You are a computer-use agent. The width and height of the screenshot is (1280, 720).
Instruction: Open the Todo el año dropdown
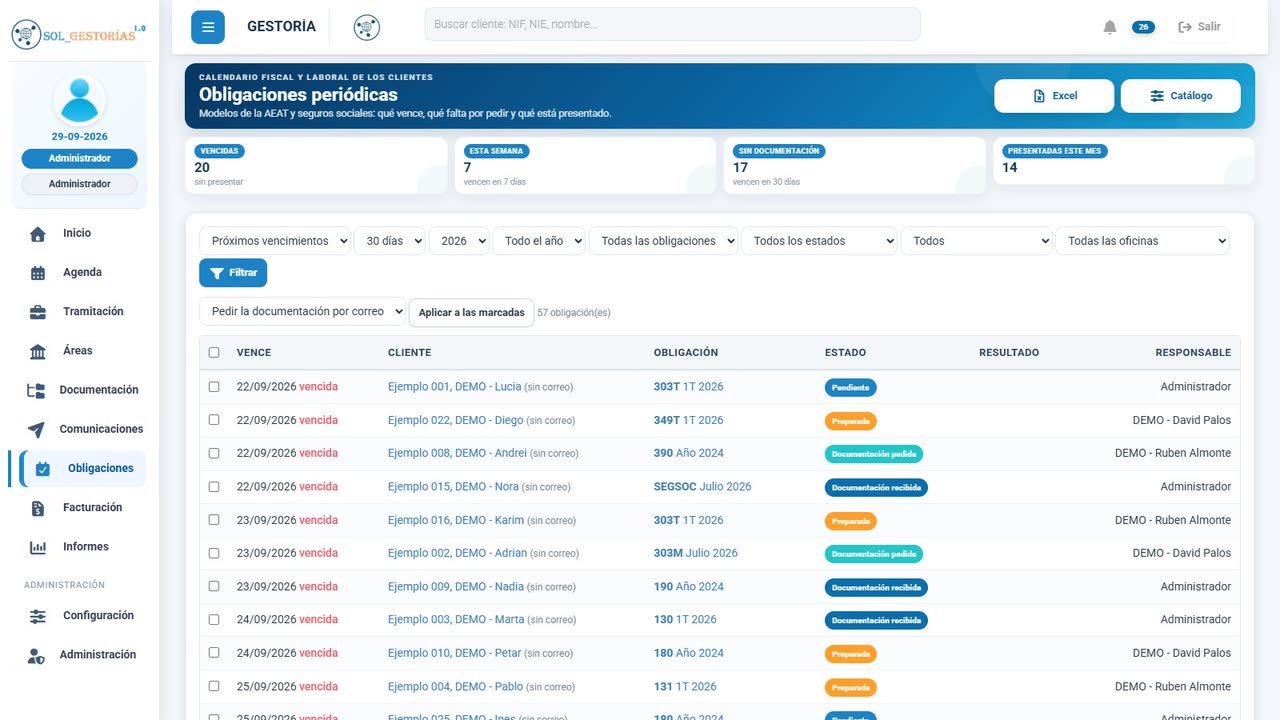pyautogui.click(x=539, y=241)
